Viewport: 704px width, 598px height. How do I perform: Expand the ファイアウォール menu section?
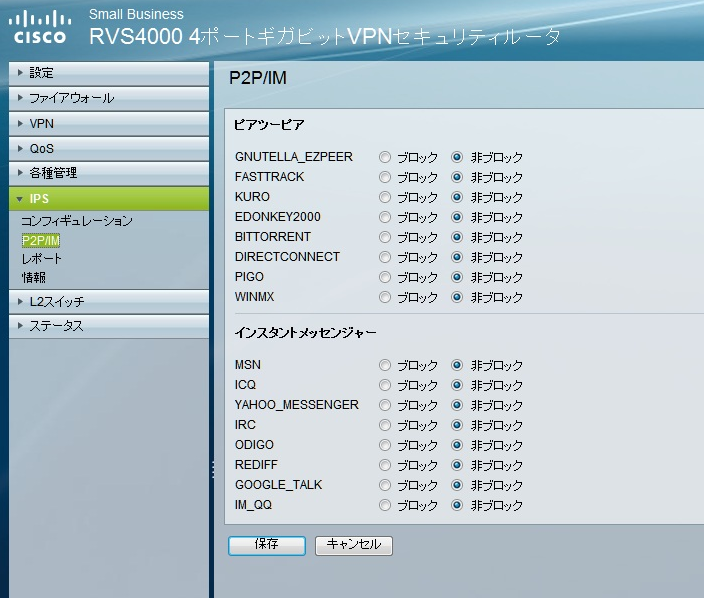point(109,98)
